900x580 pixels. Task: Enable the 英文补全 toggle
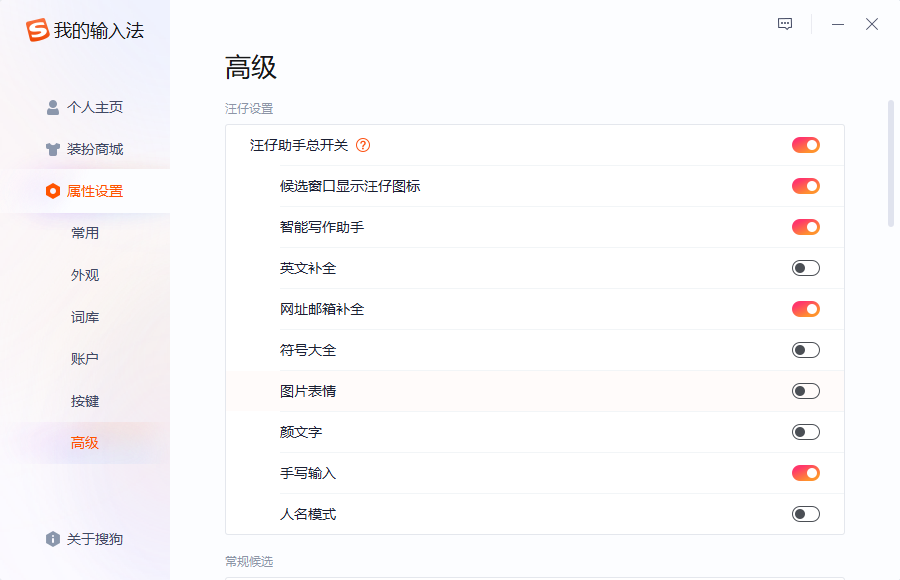click(x=806, y=268)
